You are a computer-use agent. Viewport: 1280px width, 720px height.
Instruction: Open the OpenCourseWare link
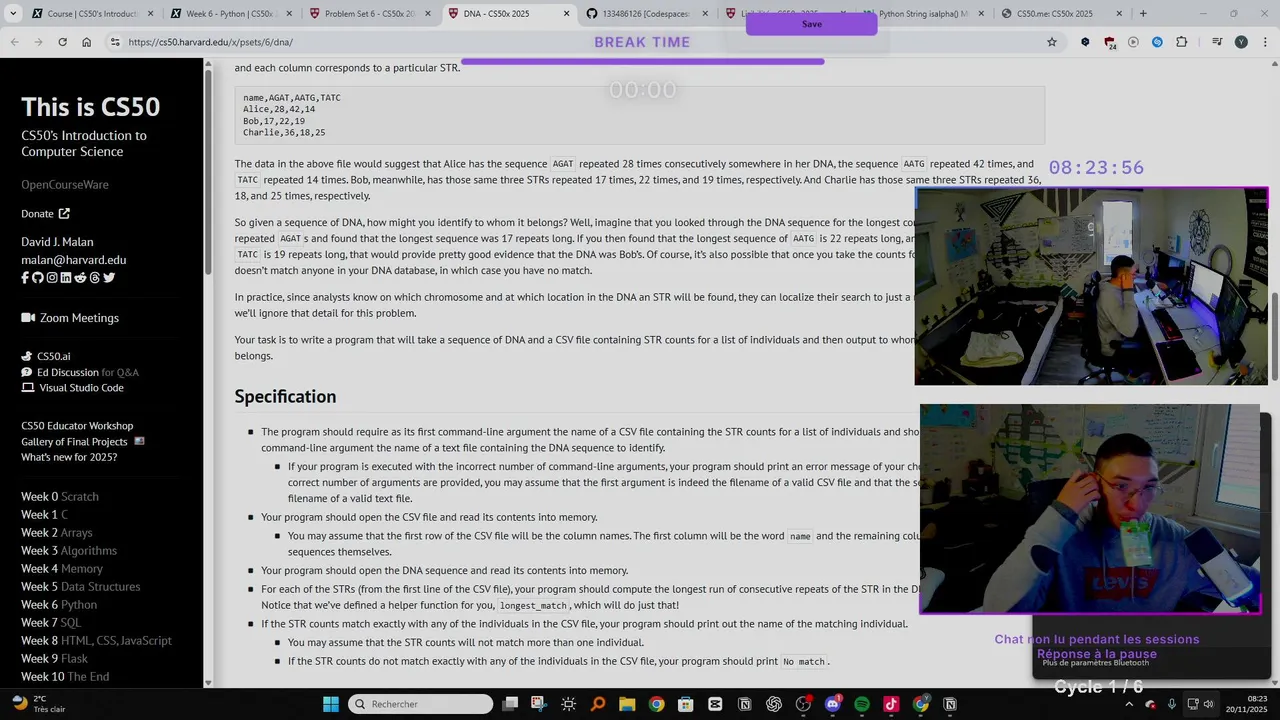click(x=65, y=185)
